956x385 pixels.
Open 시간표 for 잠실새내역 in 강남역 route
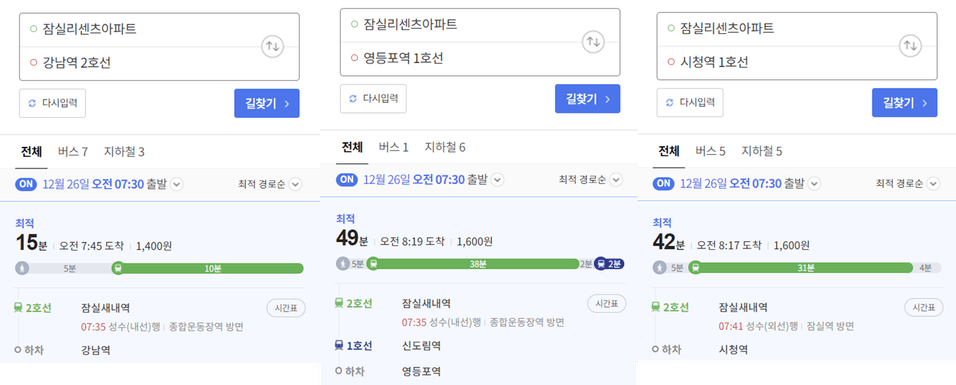(286, 309)
